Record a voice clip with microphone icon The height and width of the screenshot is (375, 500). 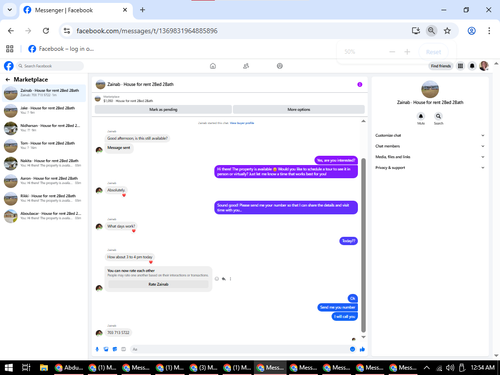[97, 349]
